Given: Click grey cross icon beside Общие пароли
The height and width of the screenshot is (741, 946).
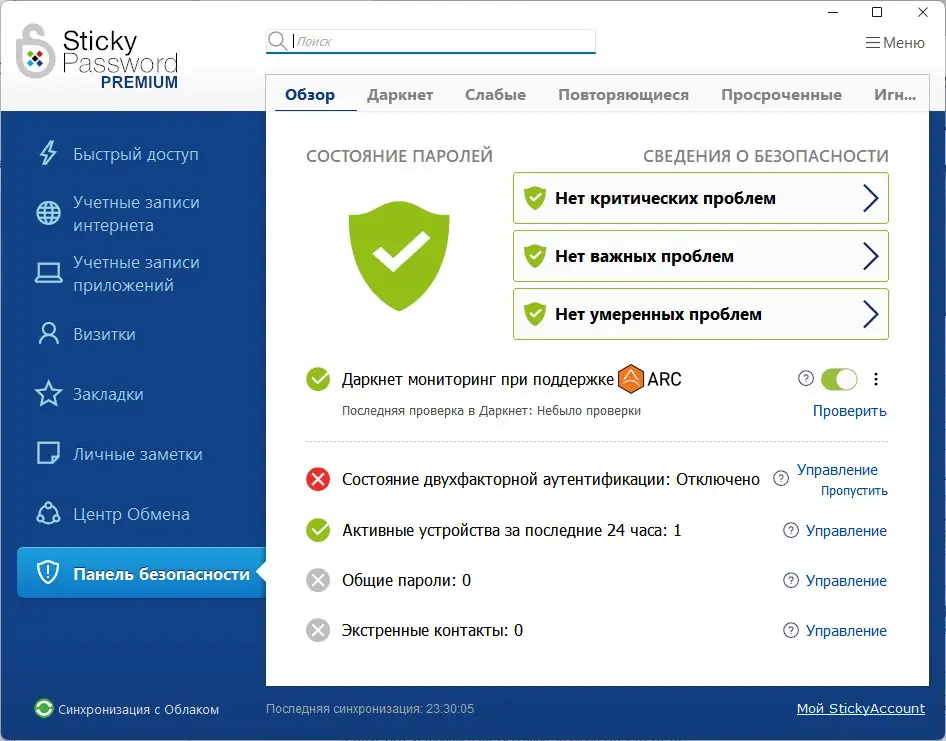Looking at the screenshot, I should 318,580.
